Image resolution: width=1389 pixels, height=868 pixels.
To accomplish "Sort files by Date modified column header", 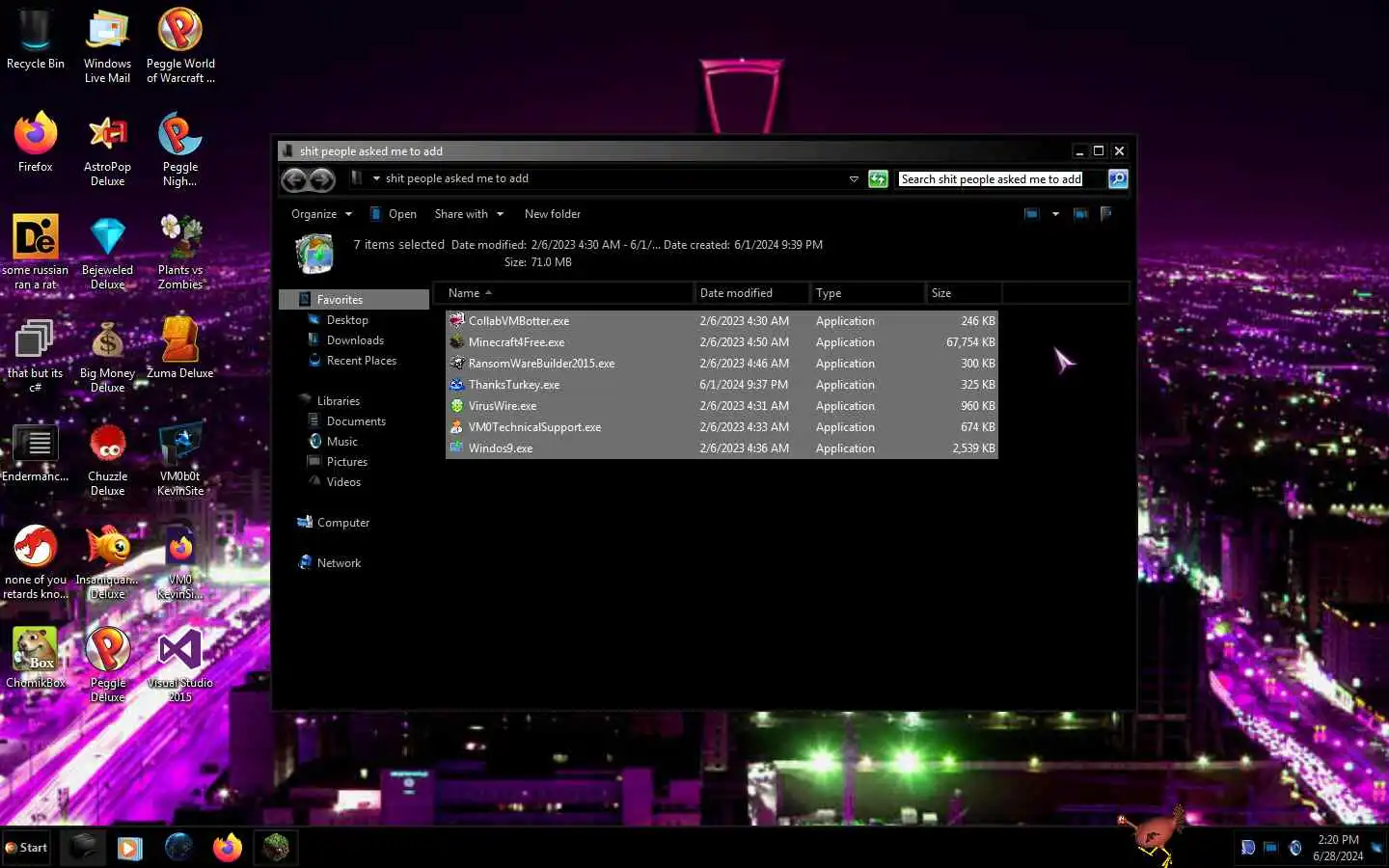I will tap(751, 293).
